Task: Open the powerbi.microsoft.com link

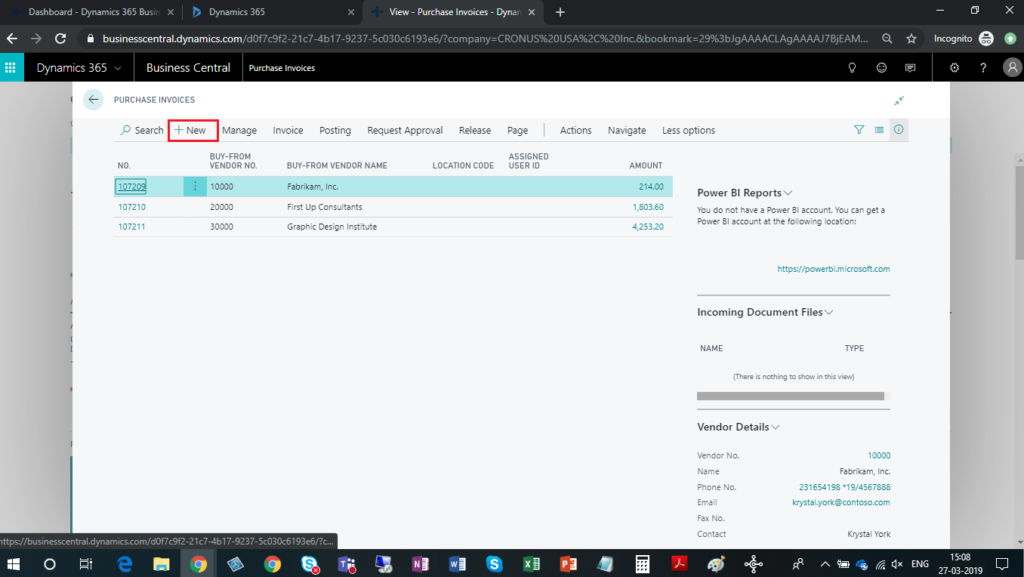Action: 833,269
